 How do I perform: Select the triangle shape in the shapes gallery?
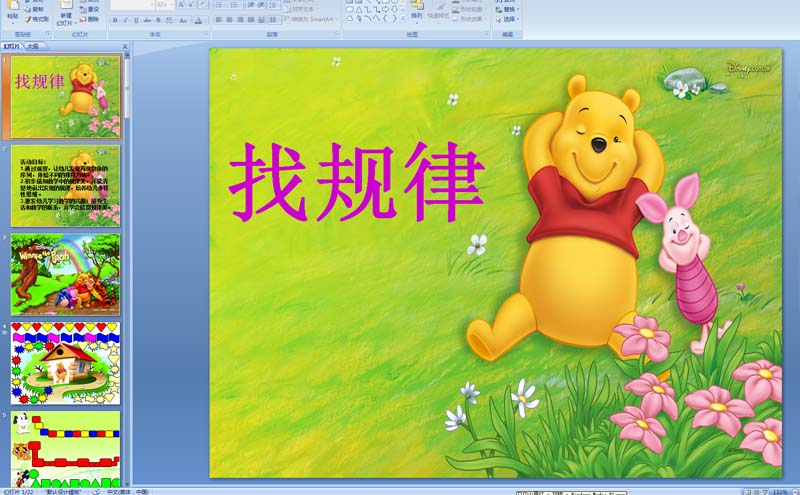tap(359, 9)
